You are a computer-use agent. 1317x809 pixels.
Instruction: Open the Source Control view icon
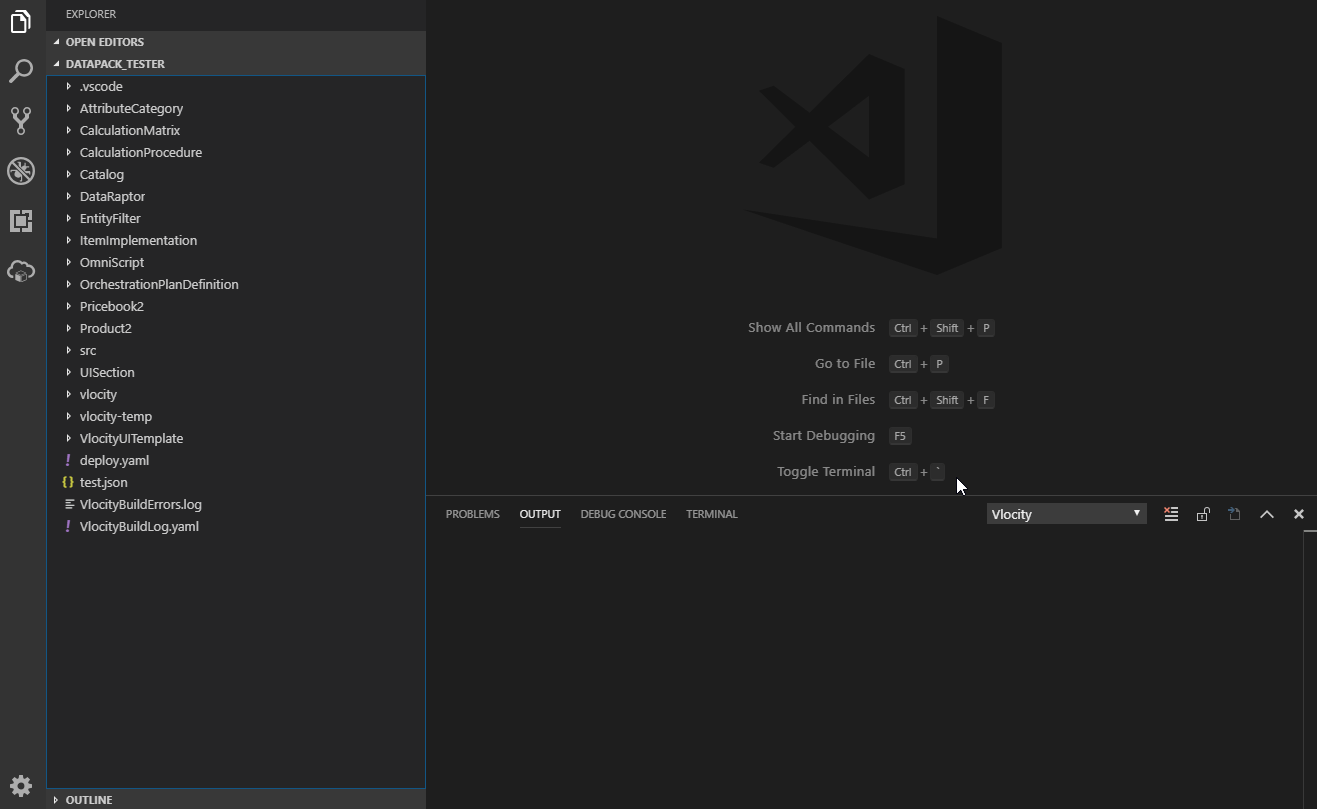21,121
